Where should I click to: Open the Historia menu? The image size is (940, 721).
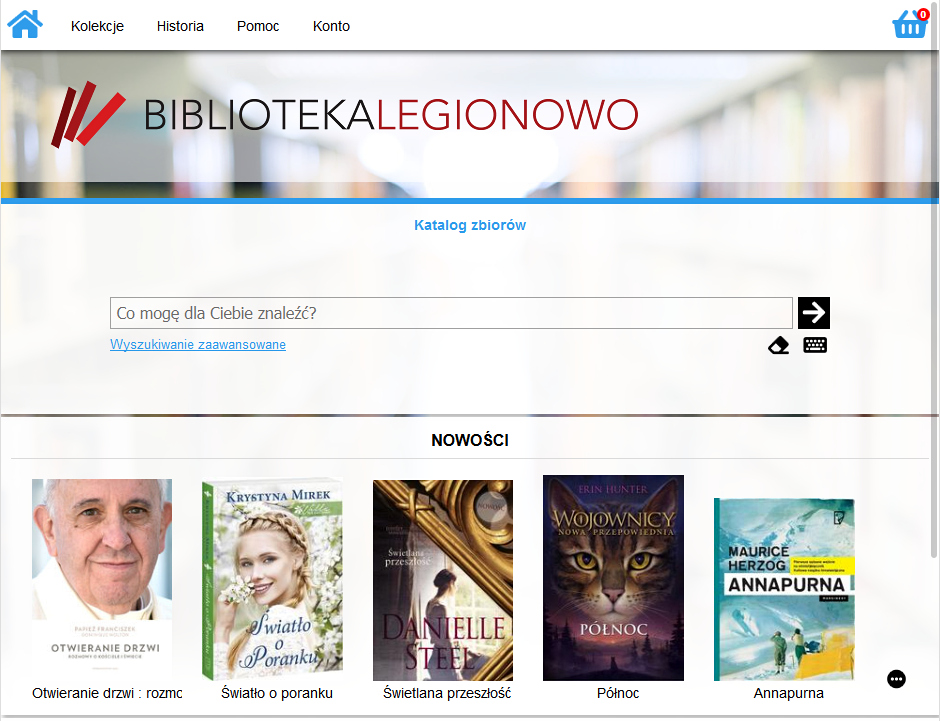point(180,26)
